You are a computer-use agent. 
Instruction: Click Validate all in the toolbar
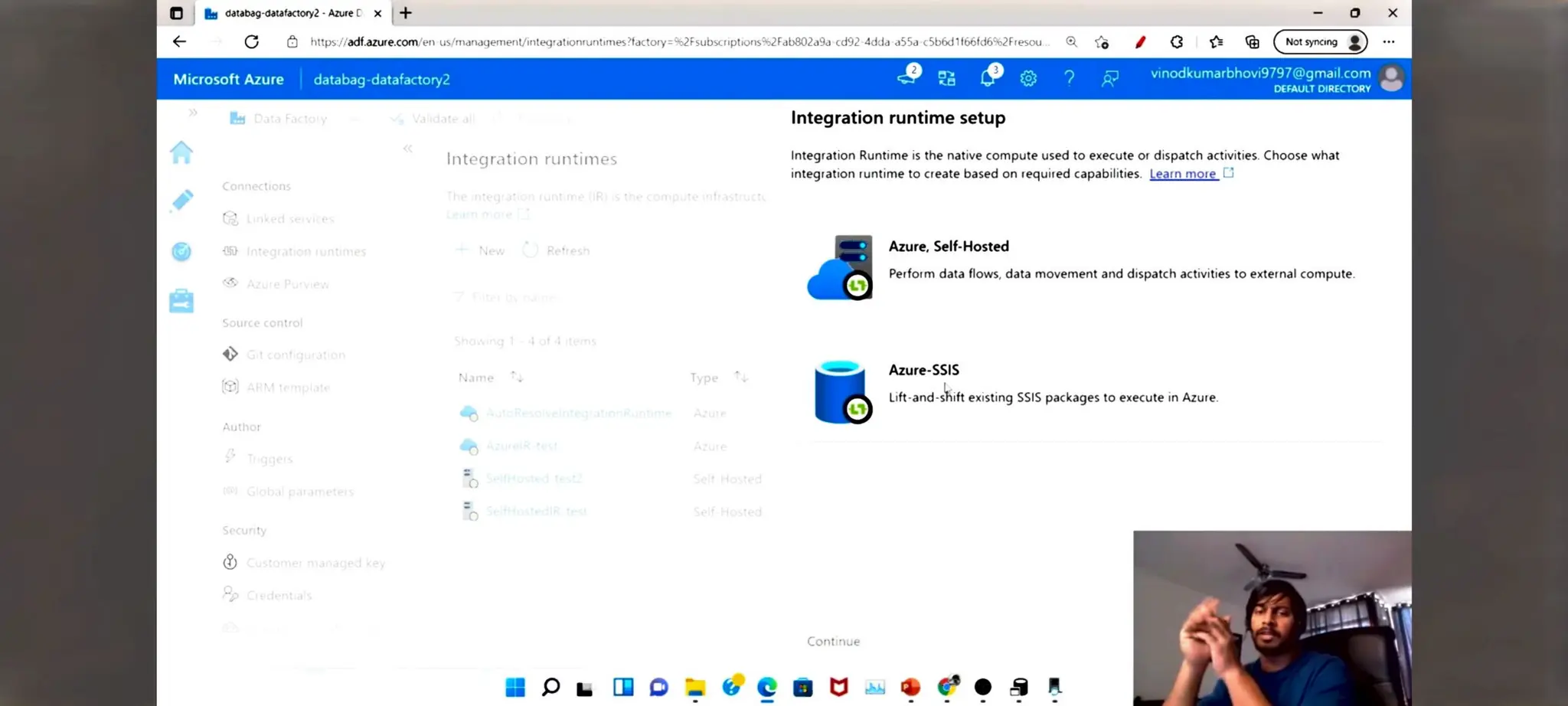pos(433,119)
